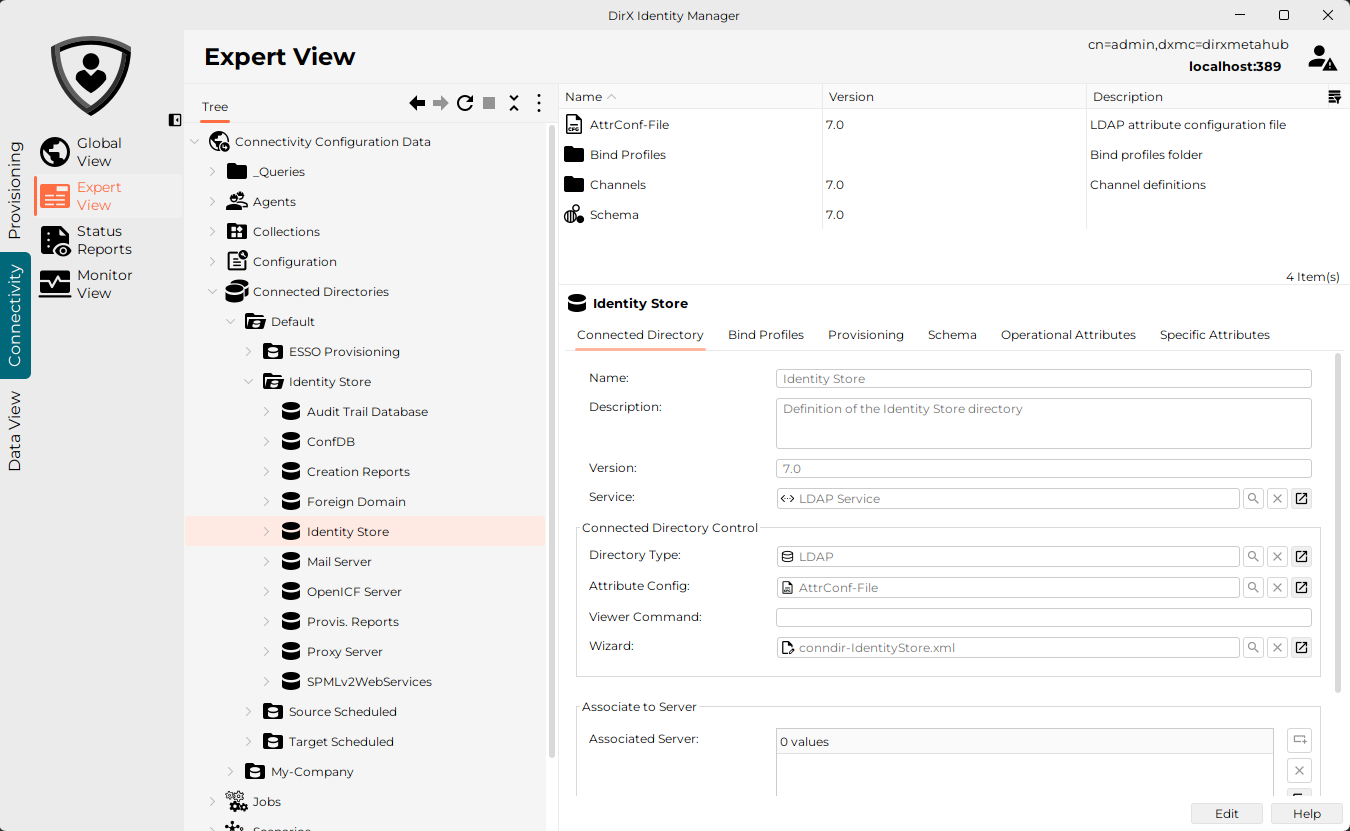Collapse the Connected Directories node

pos(212,292)
